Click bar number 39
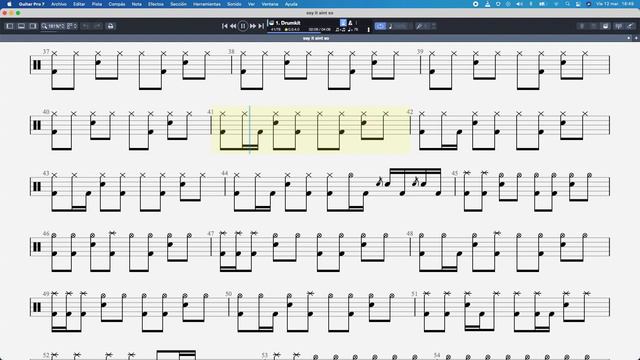The image size is (640, 360). [420, 51]
